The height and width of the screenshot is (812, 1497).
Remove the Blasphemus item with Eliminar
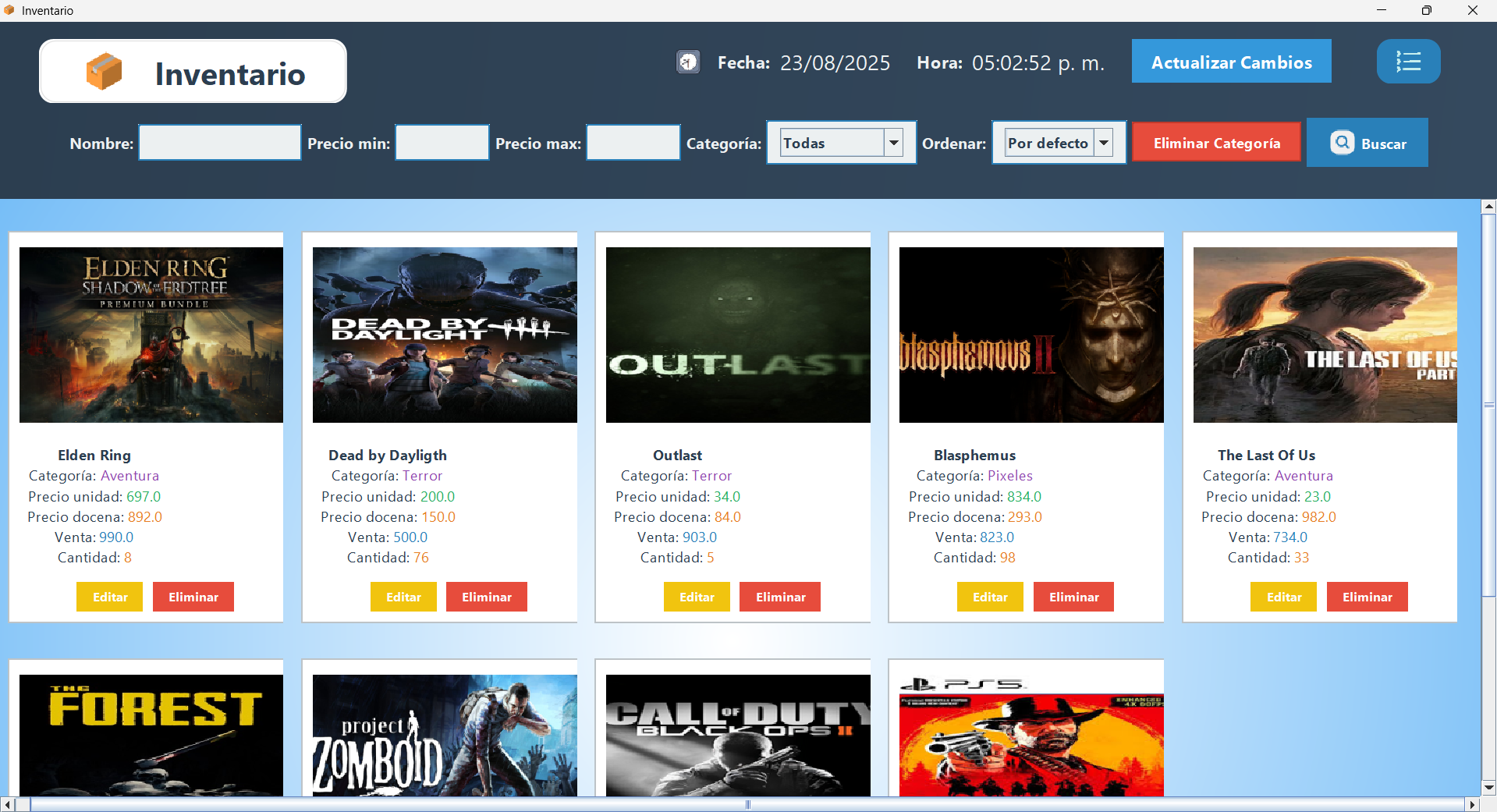coord(1073,597)
